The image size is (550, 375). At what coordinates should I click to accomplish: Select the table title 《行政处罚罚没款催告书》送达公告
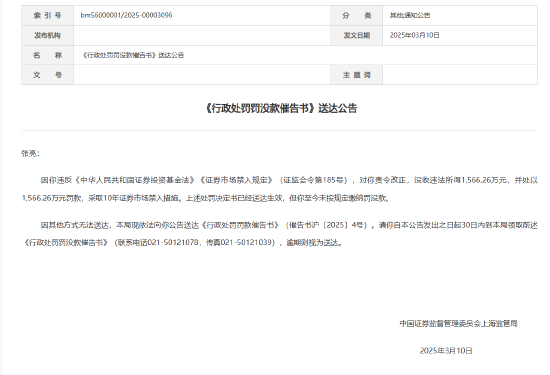pos(133,55)
